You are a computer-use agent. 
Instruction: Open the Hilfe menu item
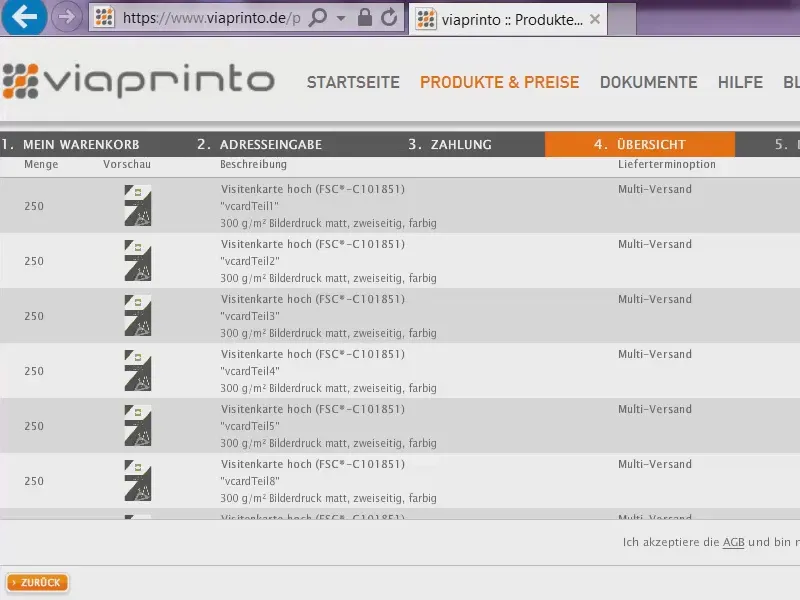click(740, 82)
